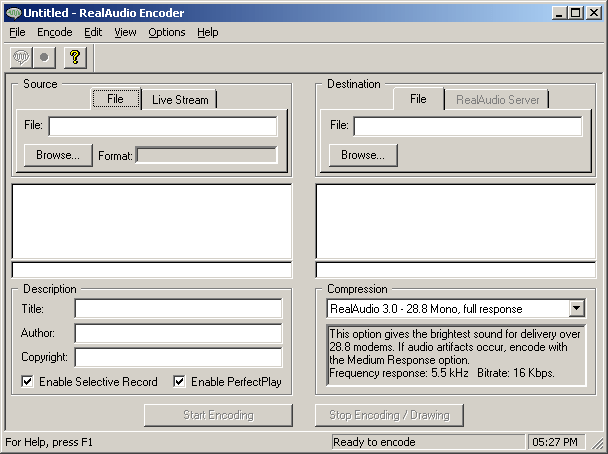
Task: Switch to the Live Stream source tab
Action: tap(180, 100)
